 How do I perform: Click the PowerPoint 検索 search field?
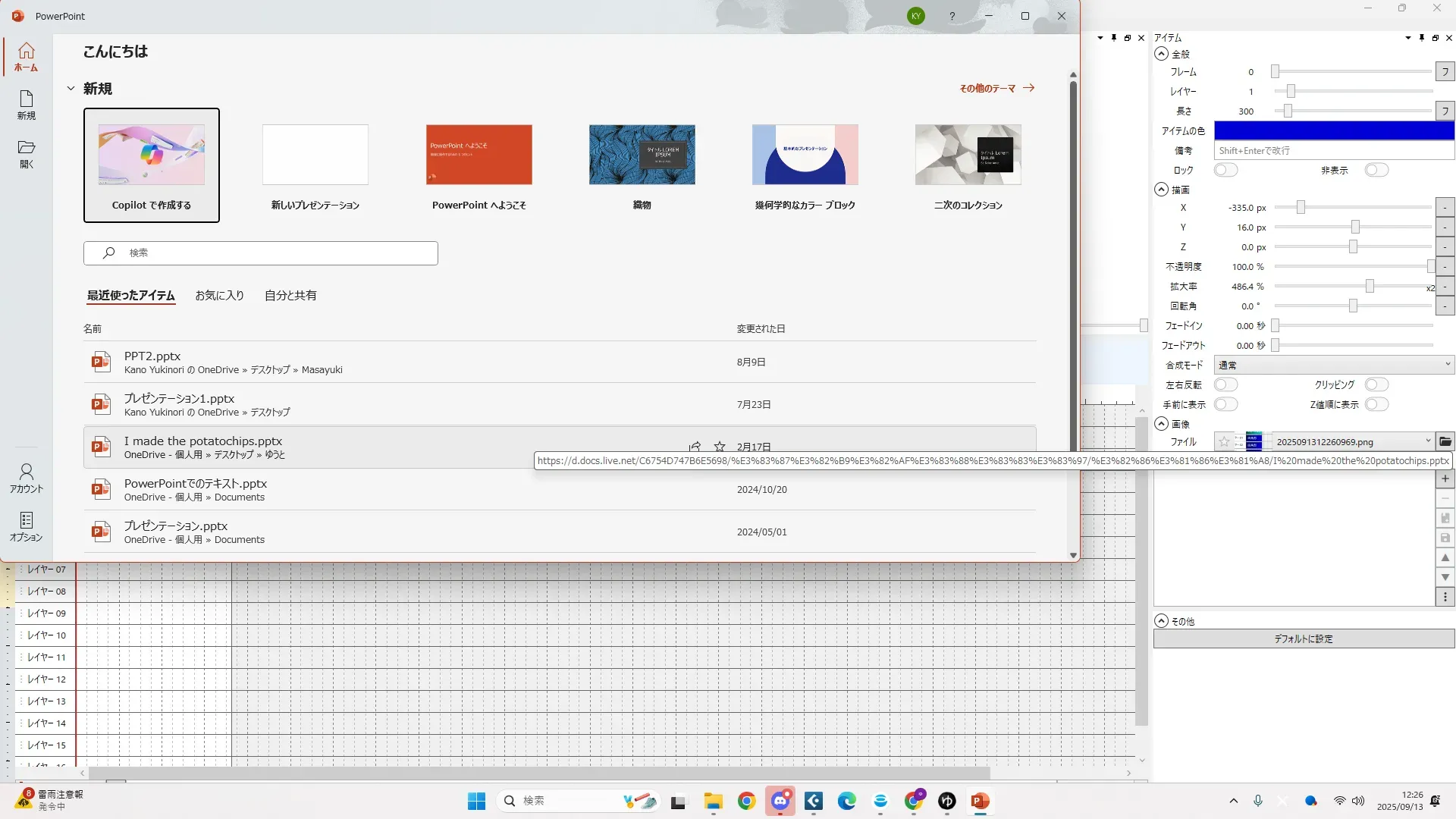(261, 253)
